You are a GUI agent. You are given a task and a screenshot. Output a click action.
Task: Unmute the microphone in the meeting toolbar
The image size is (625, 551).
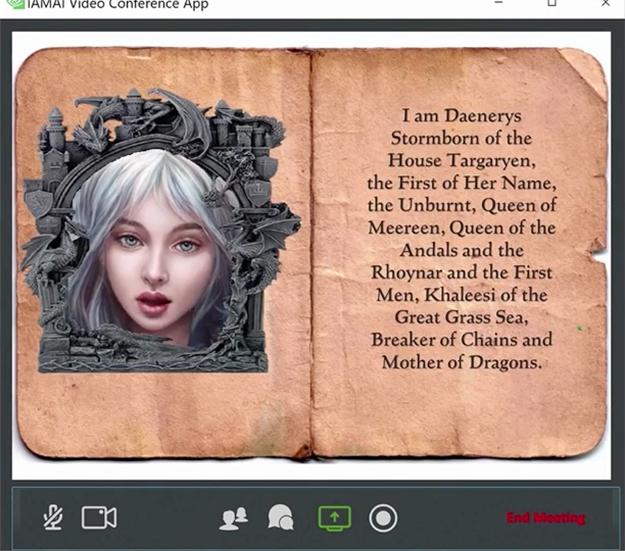click(54, 517)
